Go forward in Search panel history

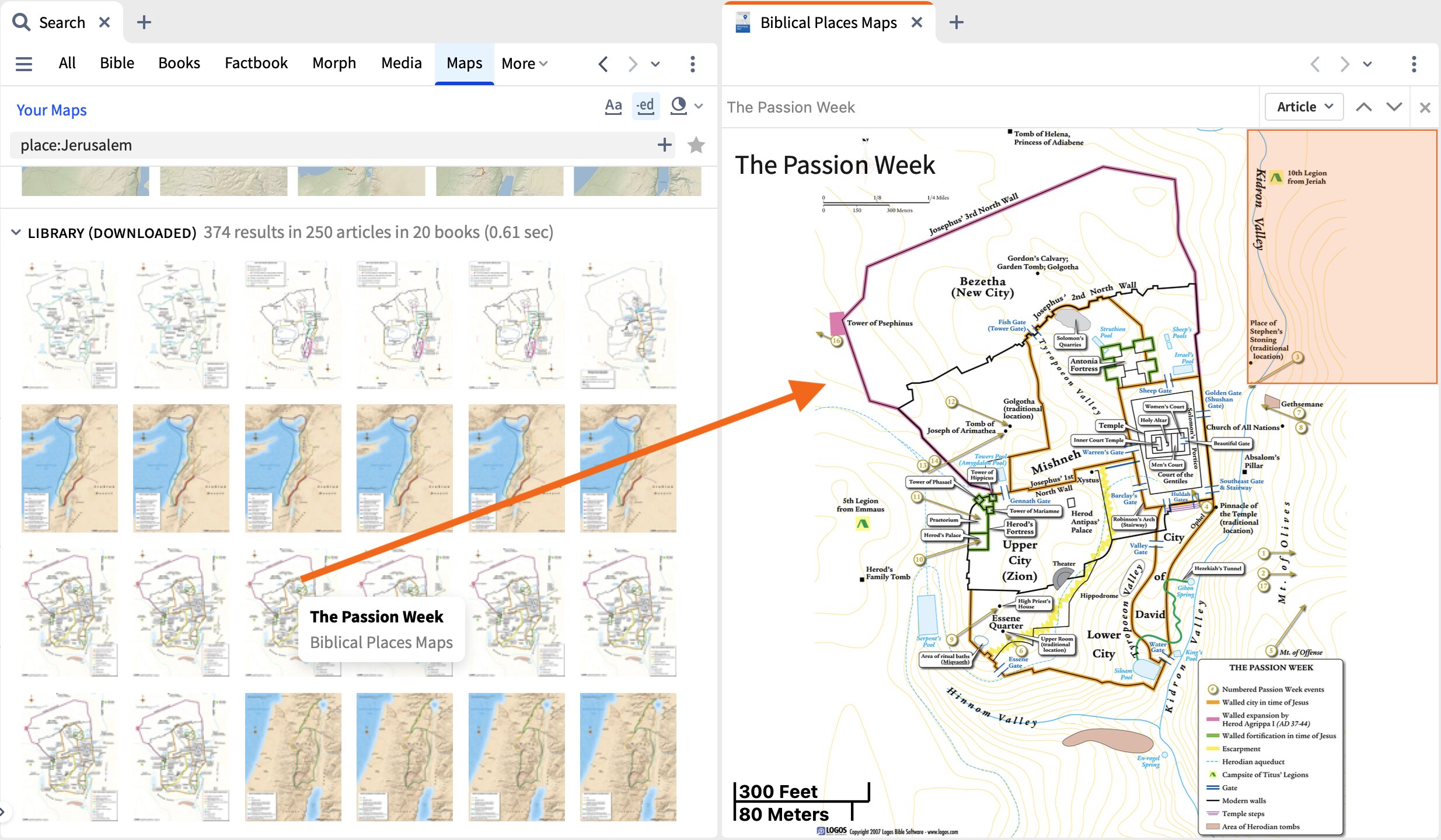click(632, 64)
